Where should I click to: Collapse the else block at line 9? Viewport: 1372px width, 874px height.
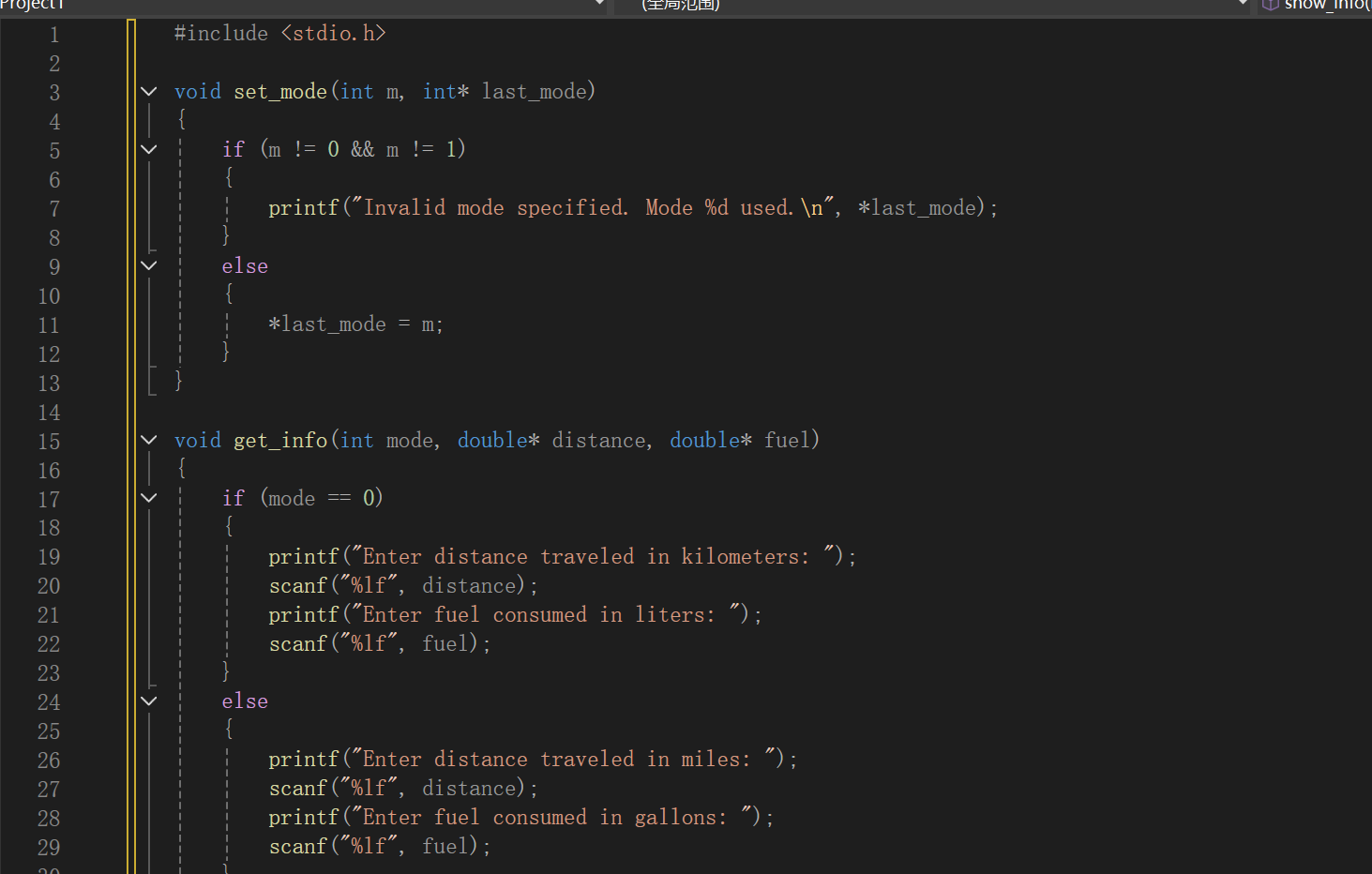click(149, 265)
